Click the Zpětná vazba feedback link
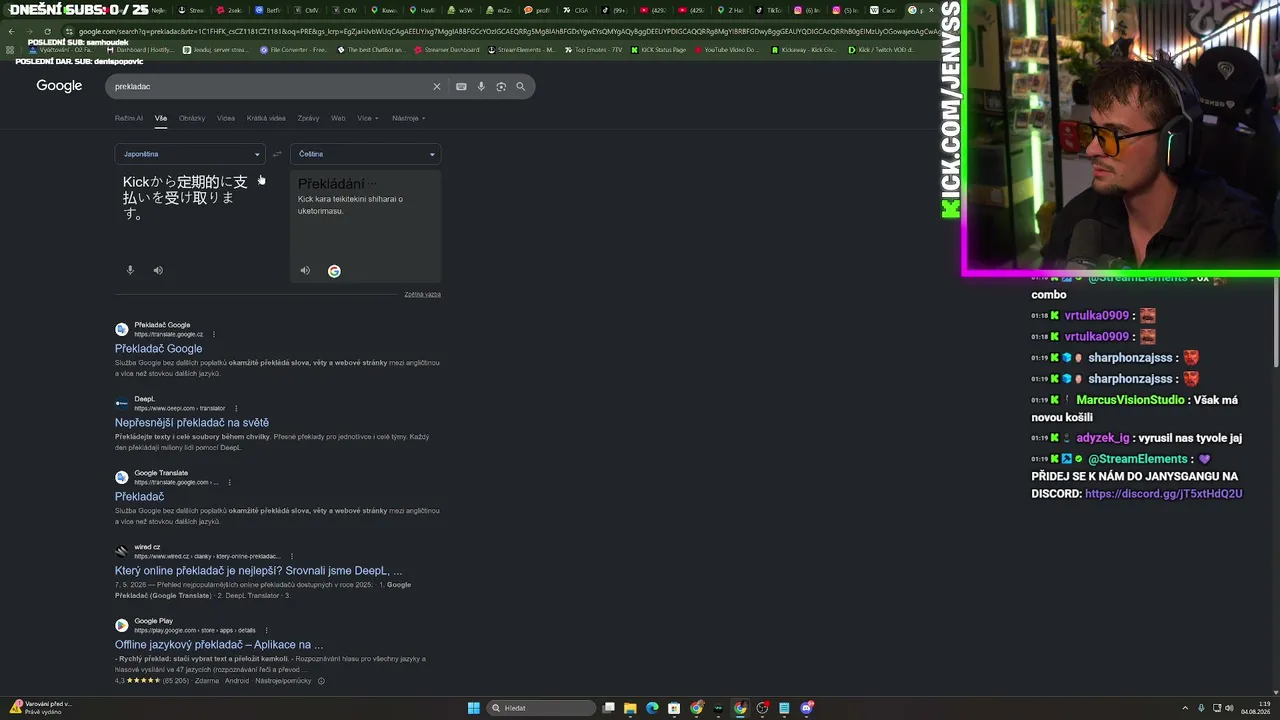1280x720 pixels. 422,294
